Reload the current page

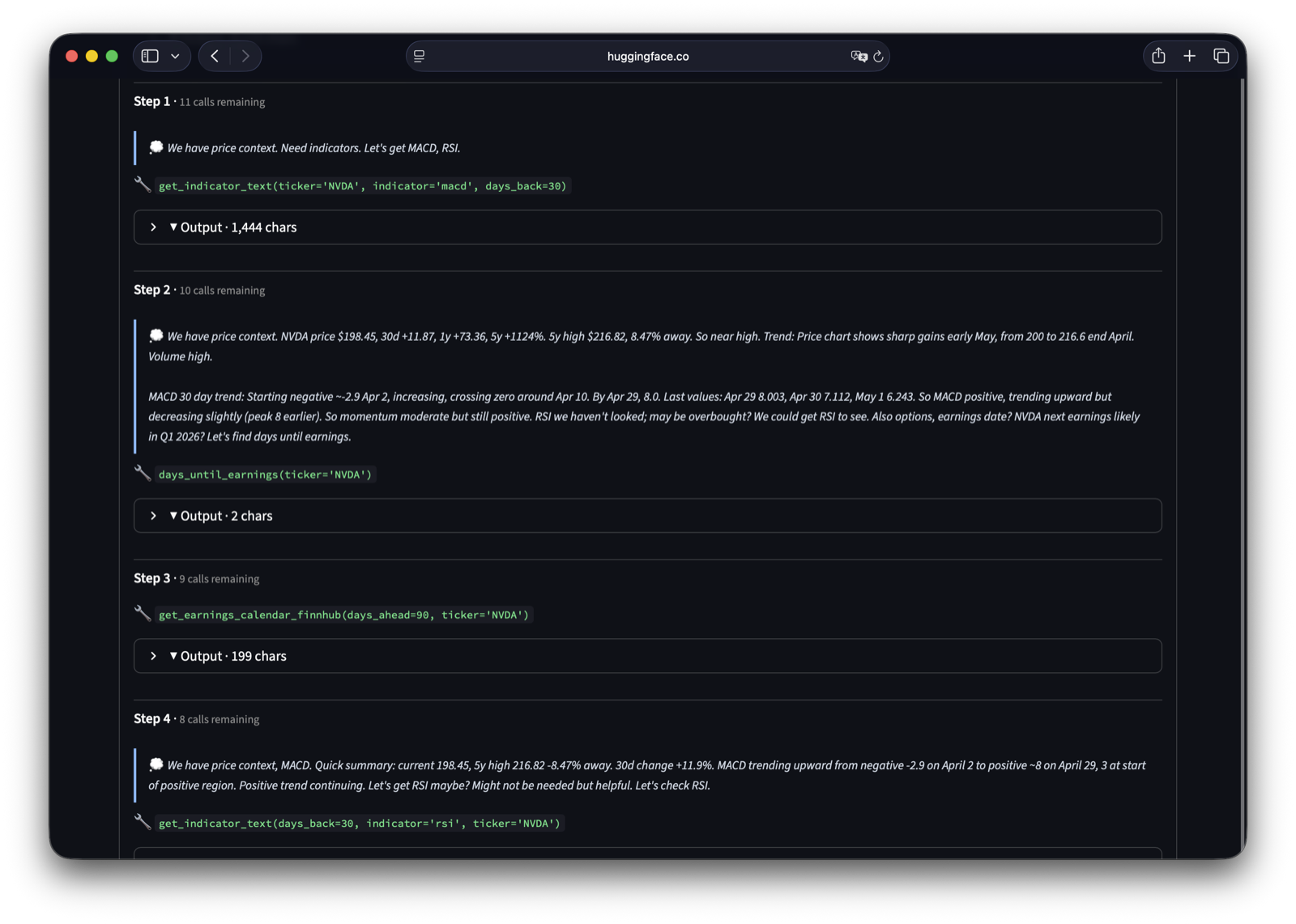point(878,56)
